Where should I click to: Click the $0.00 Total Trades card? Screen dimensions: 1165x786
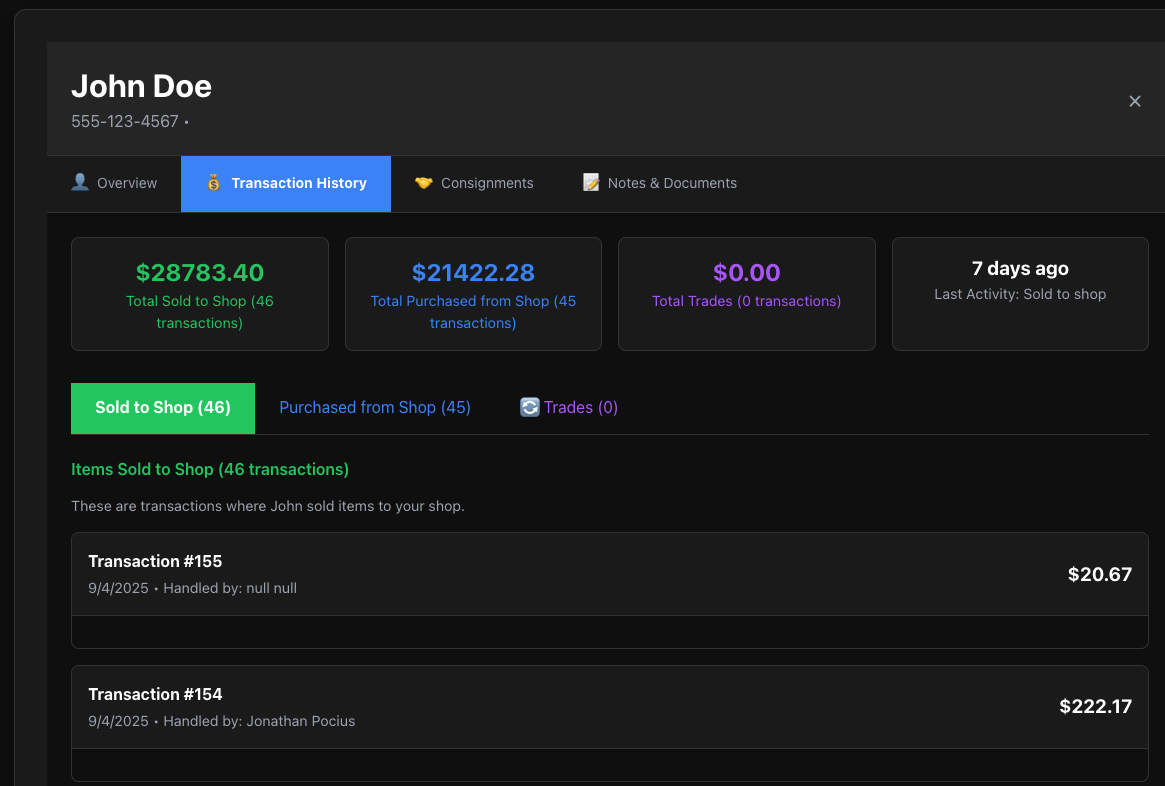[x=747, y=293]
